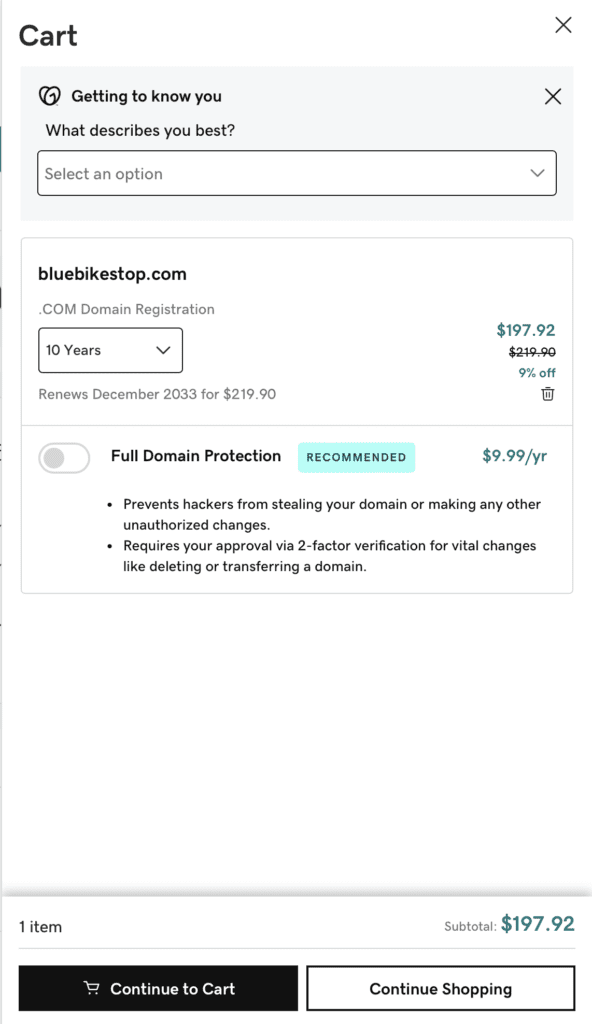The image size is (592, 1024).
Task: Click the 1 item count text
Action: tap(41, 927)
